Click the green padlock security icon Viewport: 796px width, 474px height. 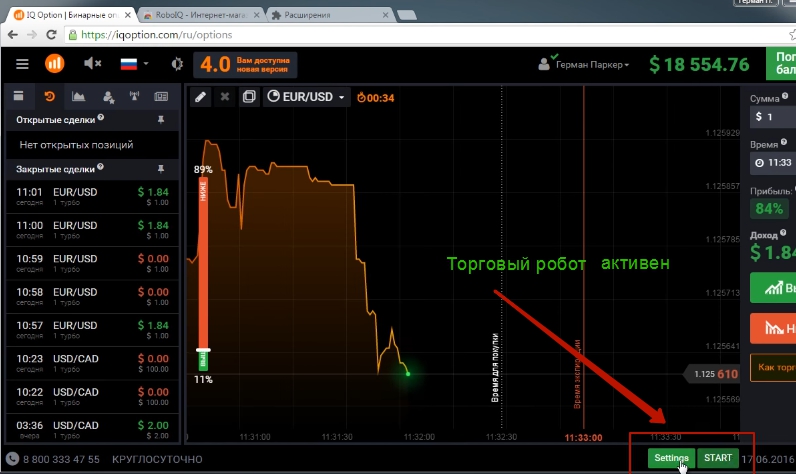coord(73,35)
